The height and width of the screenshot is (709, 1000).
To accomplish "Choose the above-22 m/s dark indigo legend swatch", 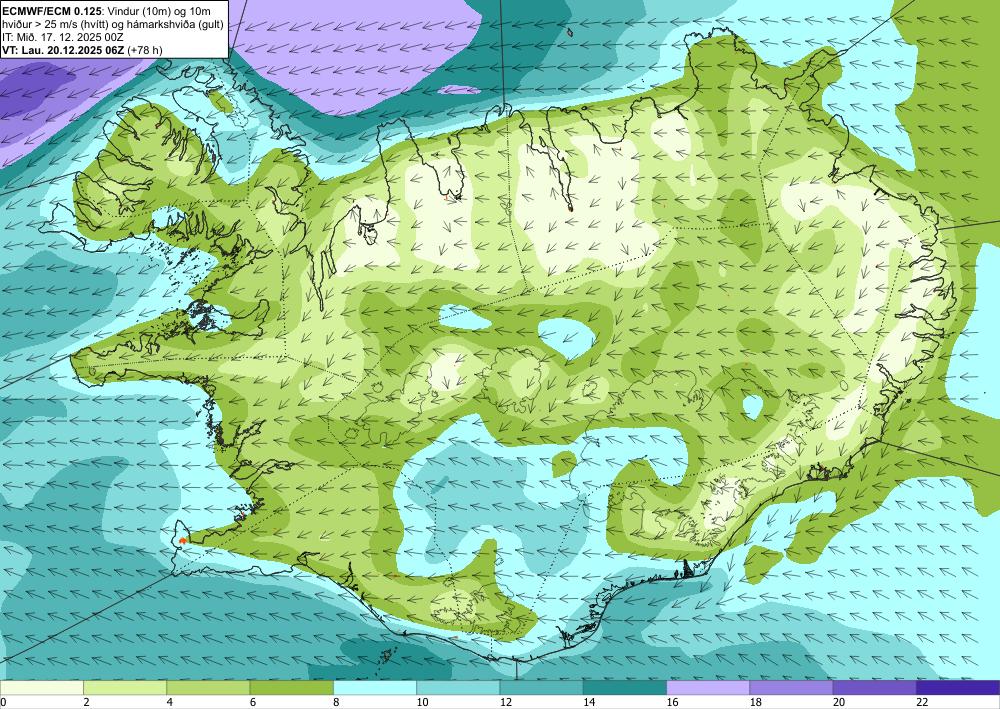I will point(958,687).
